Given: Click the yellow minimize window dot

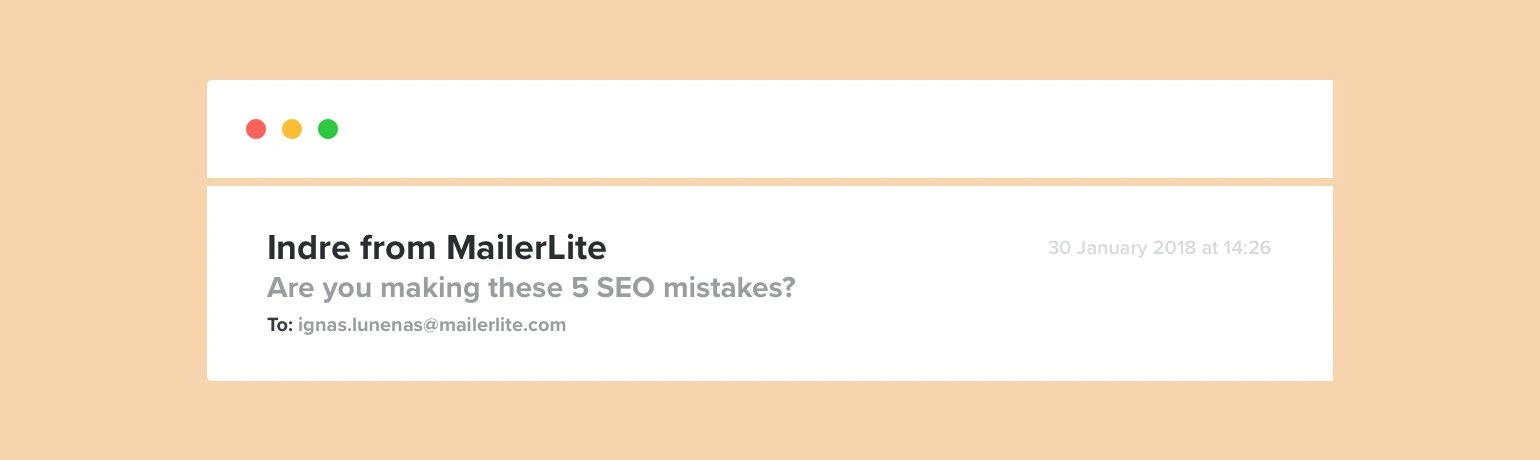Looking at the screenshot, I should [x=292, y=129].
